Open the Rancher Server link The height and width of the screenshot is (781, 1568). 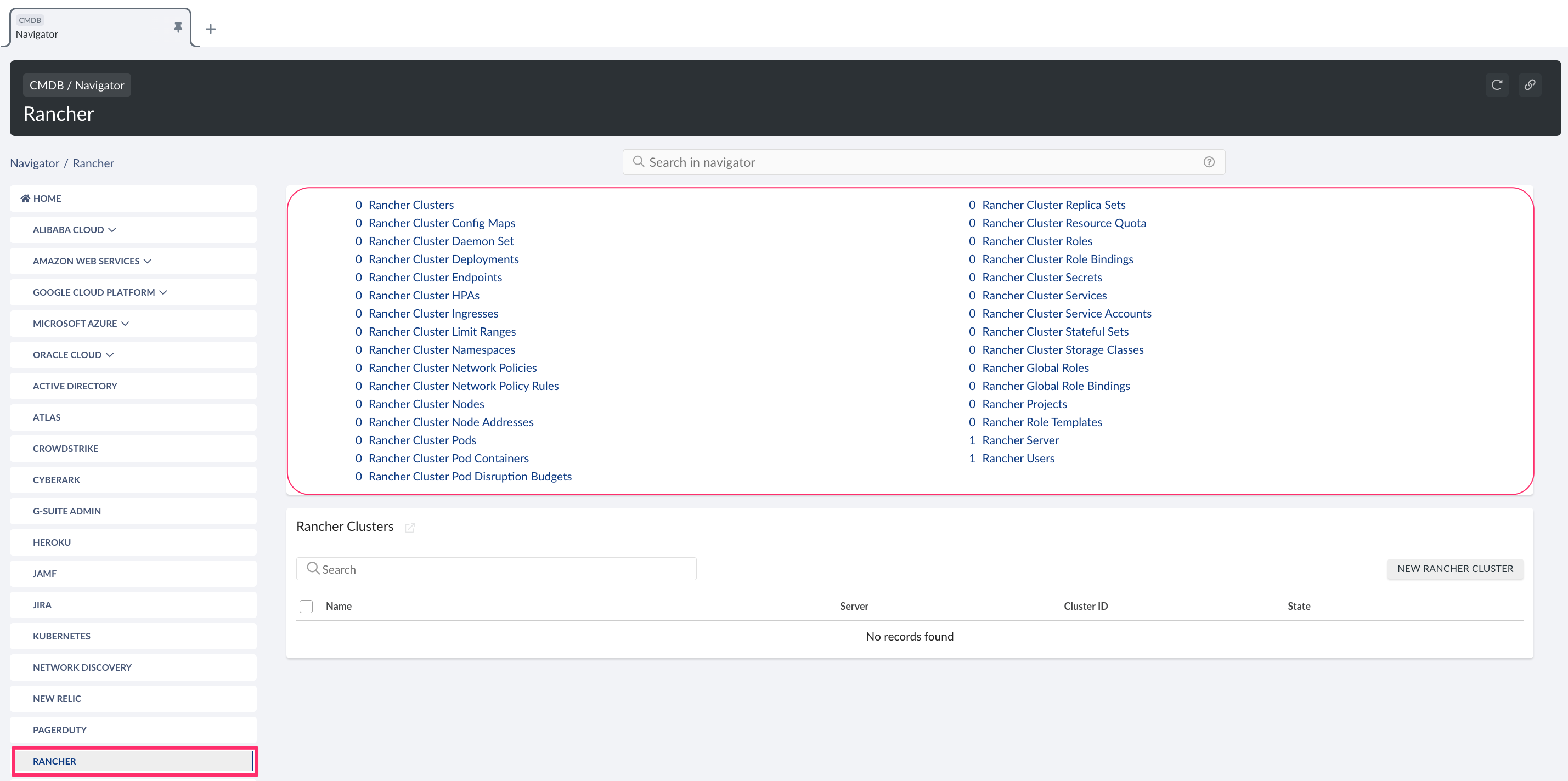pos(1019,439)
